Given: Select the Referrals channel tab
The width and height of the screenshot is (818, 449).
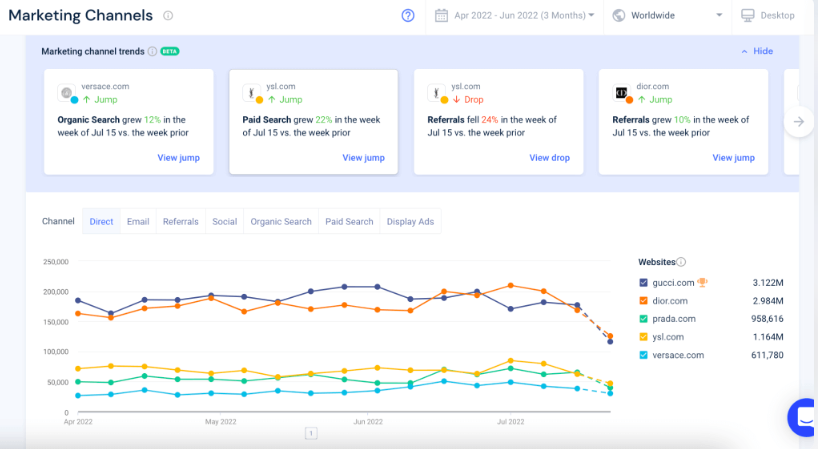Looking at the screenshot, I should click(181, 221).
